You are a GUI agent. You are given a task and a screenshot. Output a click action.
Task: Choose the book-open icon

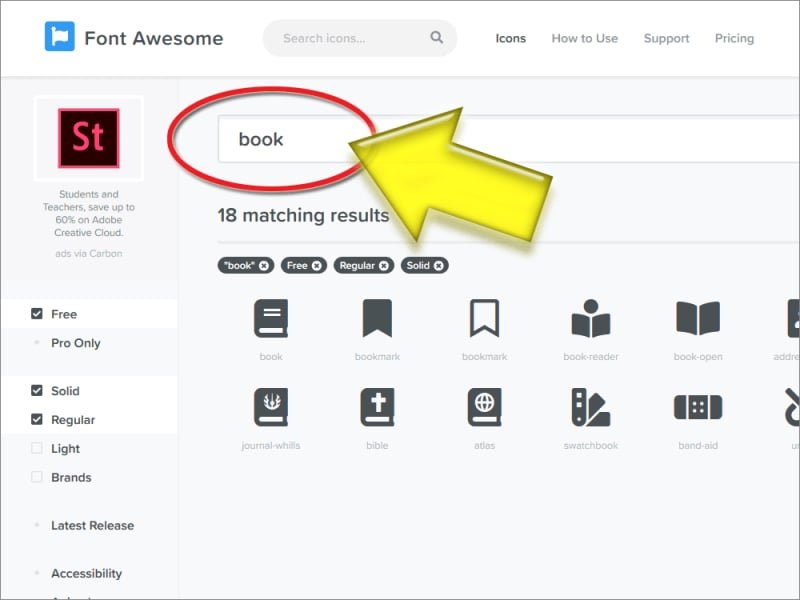698,319
